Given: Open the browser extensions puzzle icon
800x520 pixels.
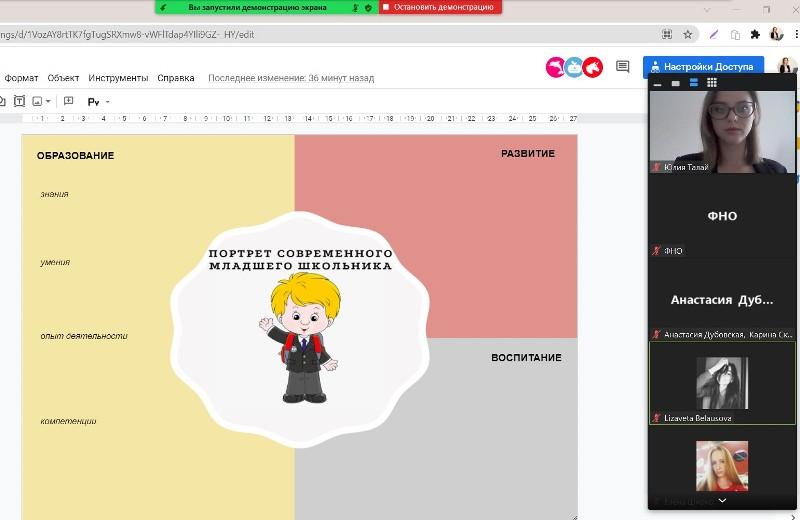Looking at the screenshot, I should coord(755,34).
